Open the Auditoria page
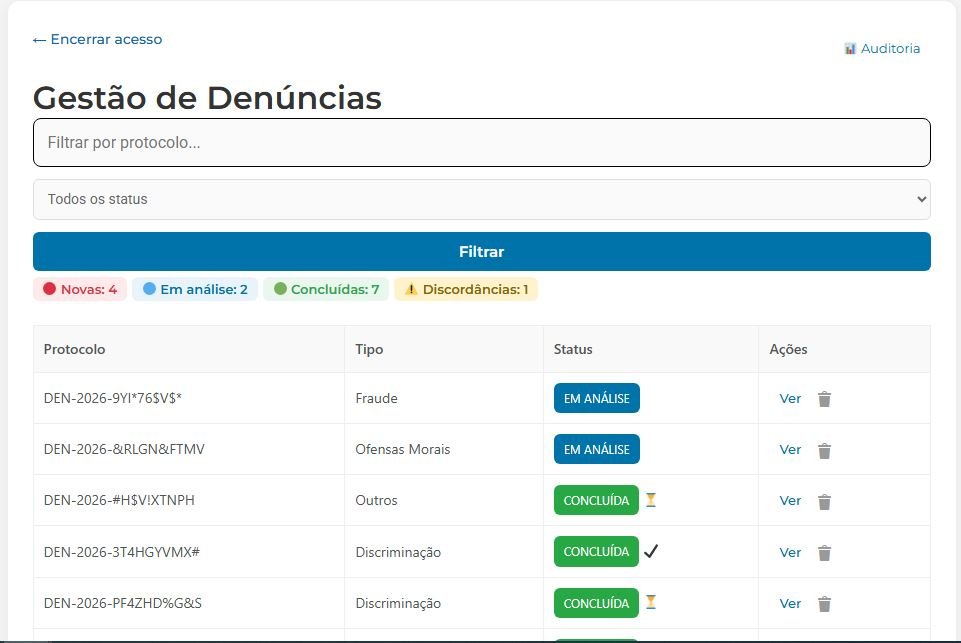This screenshot has height=643, width=961. [881, 48]
